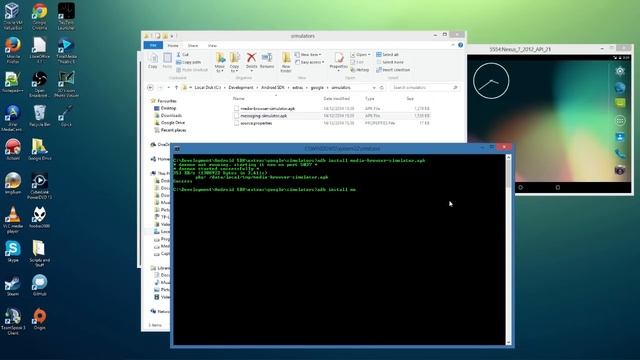Screen dimensions: 640x360
Task: Click Copy icon in Explorer ribbon
Action: (x=153, y=61)
